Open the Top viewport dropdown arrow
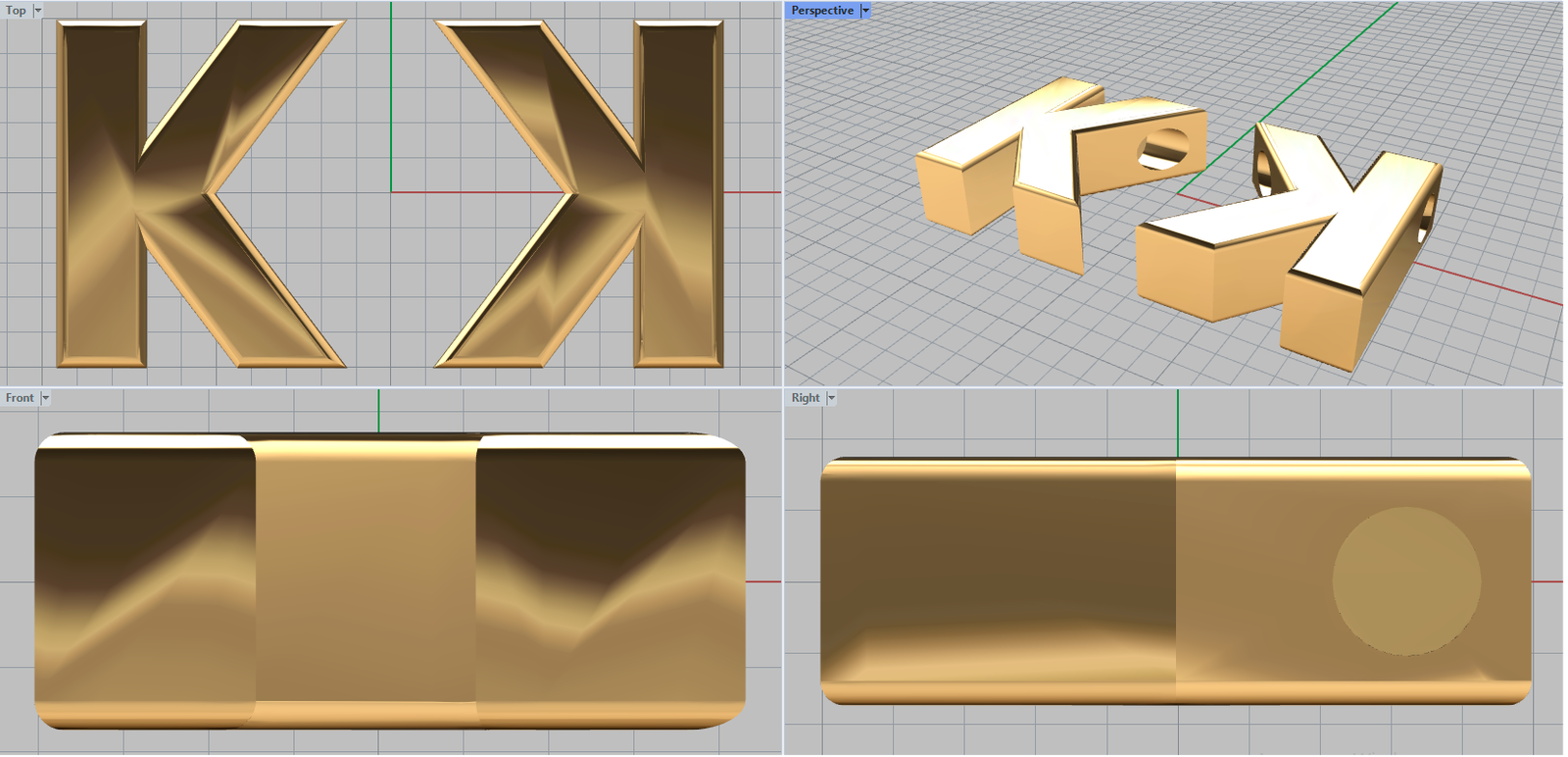This screenshot has height=757, width=1568. [x=38, y=11]
